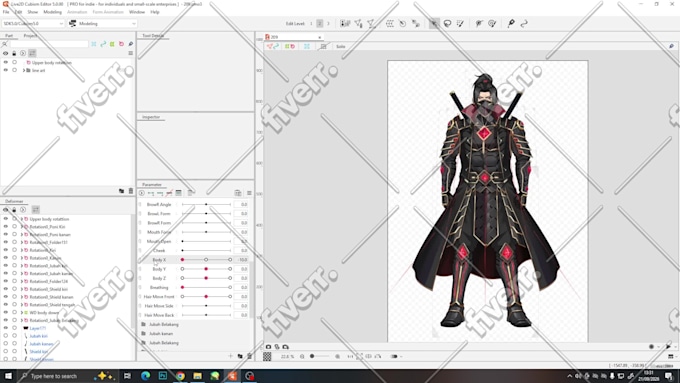This screenshot has width=680, height=383.
Task: Select the Arrow selection tool in toolbar
Action: (434, 23)
